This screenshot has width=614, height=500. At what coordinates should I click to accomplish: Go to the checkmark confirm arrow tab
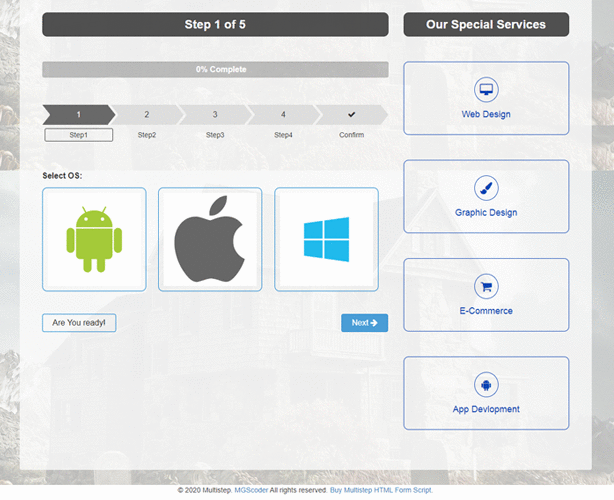351,114
